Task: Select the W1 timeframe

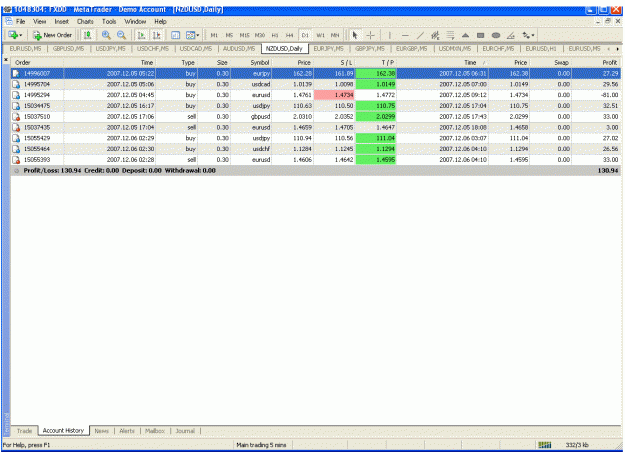Action: (x=320, y=35)
